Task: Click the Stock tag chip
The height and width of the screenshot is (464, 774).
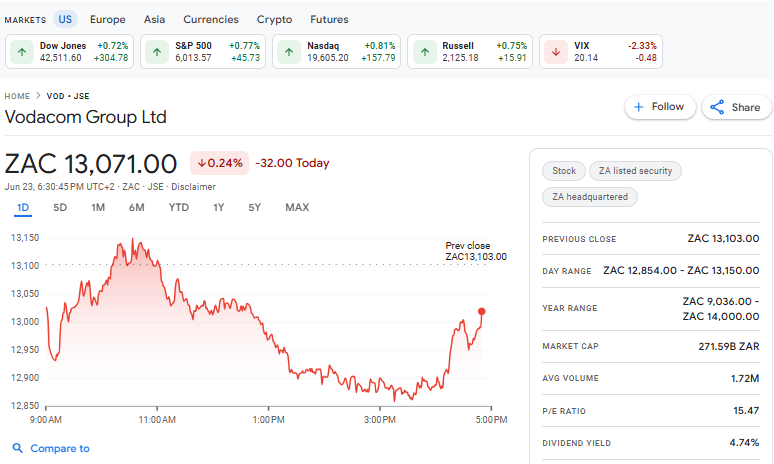Action: (564, 171)
